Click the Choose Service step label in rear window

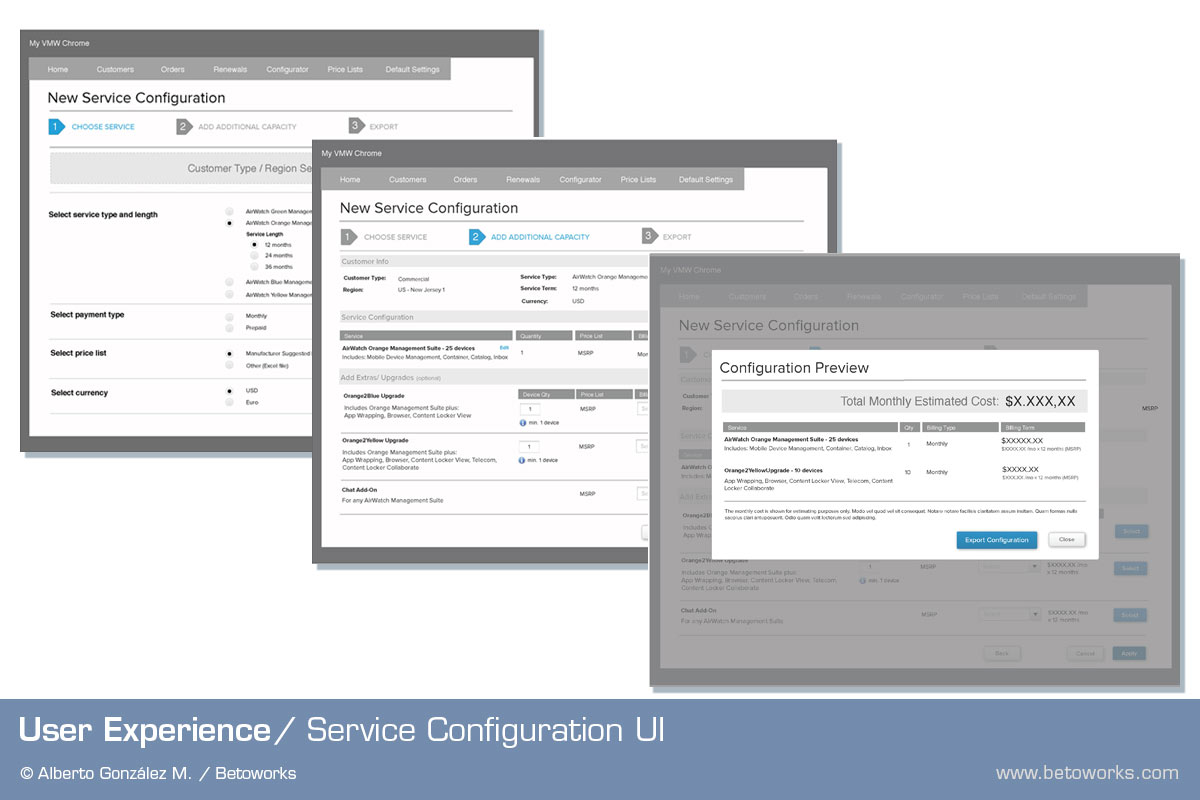coord(103,127)
